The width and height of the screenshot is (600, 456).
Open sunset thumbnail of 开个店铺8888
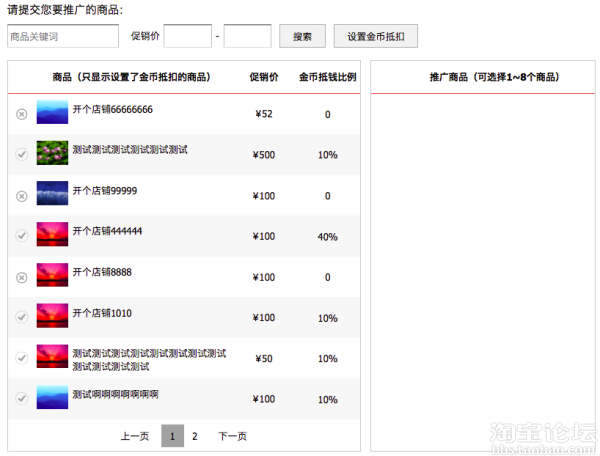(x=52, y=275)
